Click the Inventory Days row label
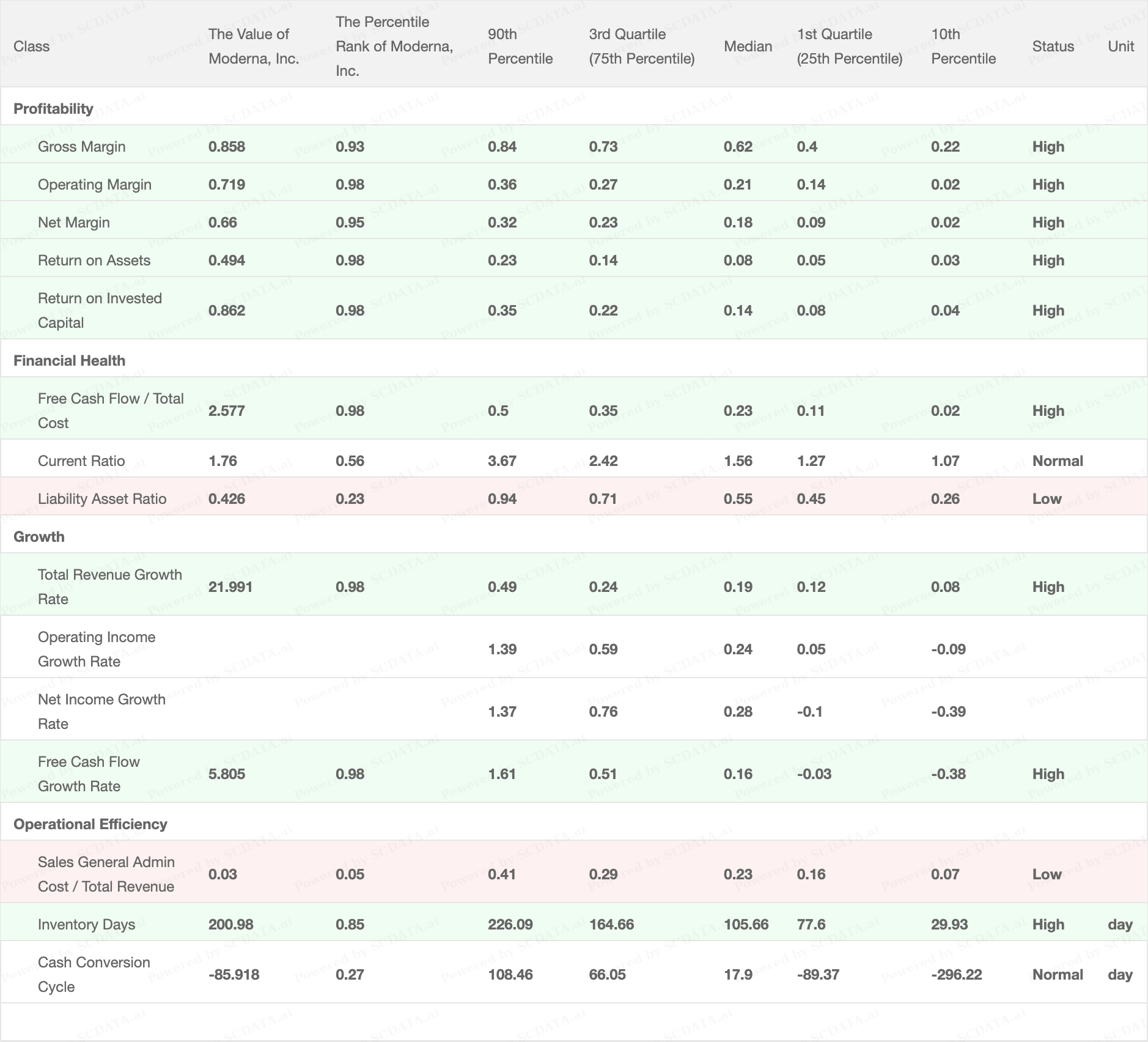Screen dimensions: 1148x1042 [86, 925]
